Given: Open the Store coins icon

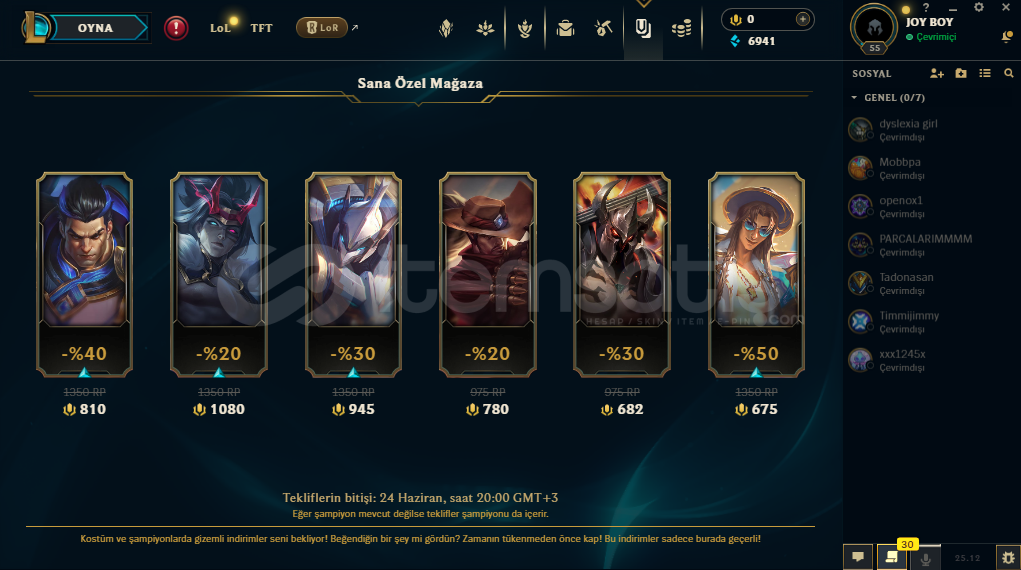Looking at the screenshot, I should [x=681, y=28].
